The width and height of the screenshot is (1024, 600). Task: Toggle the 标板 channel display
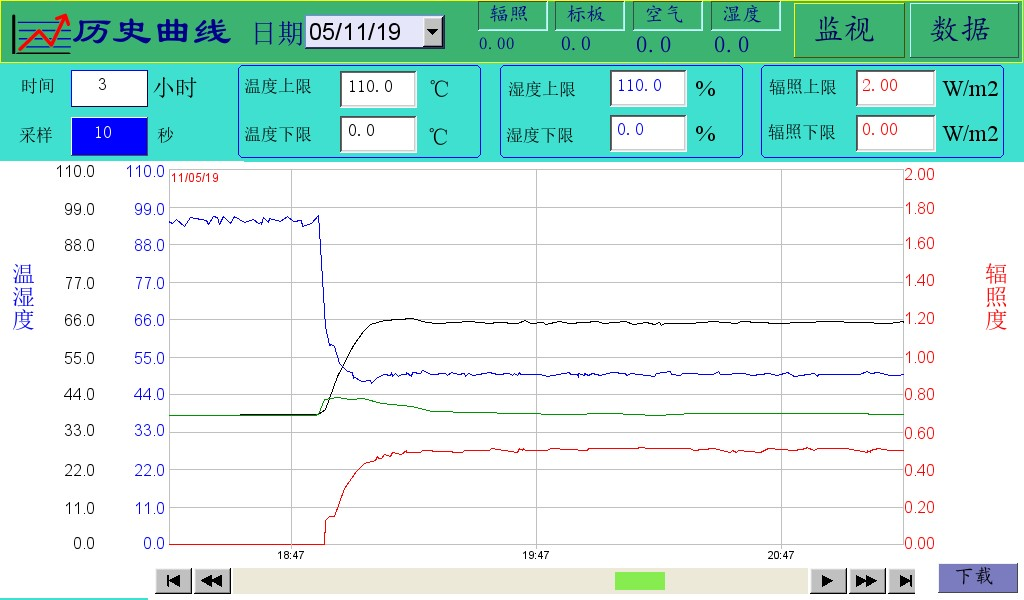tap(591, 15)
